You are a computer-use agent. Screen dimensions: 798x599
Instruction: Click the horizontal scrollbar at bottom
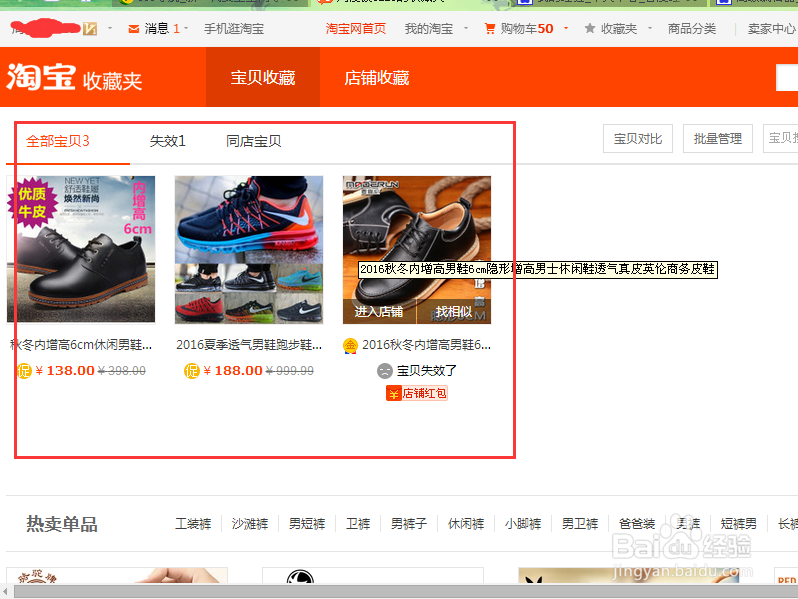[406, 592]
